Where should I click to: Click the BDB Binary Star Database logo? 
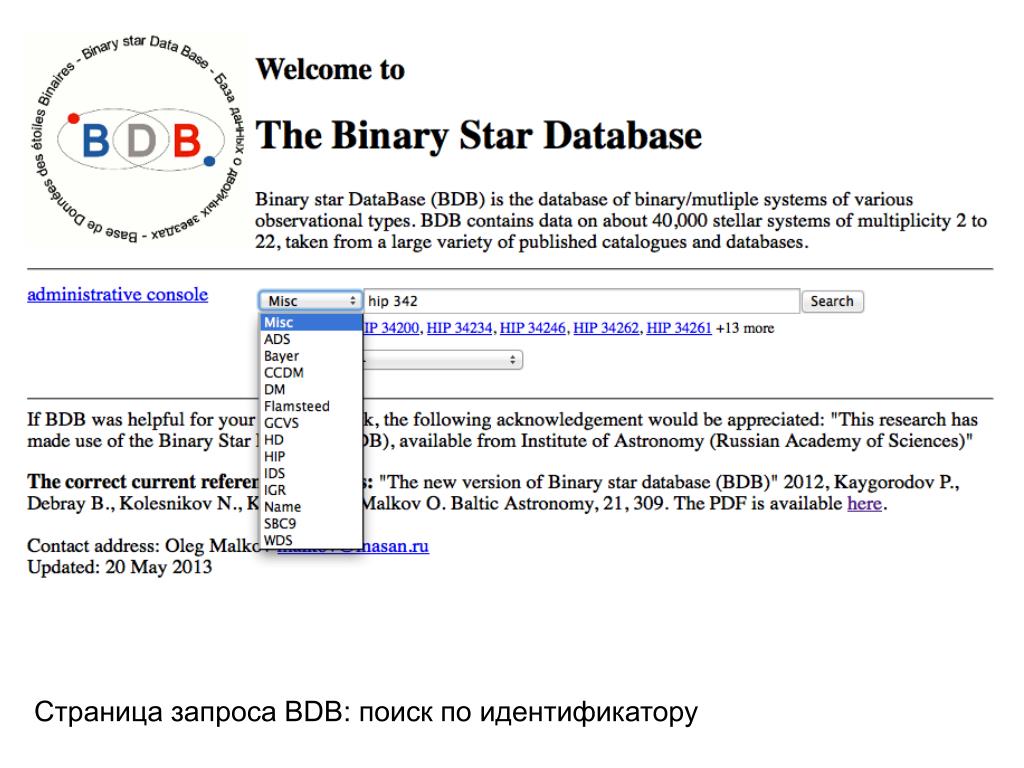(x=136, y=138)
